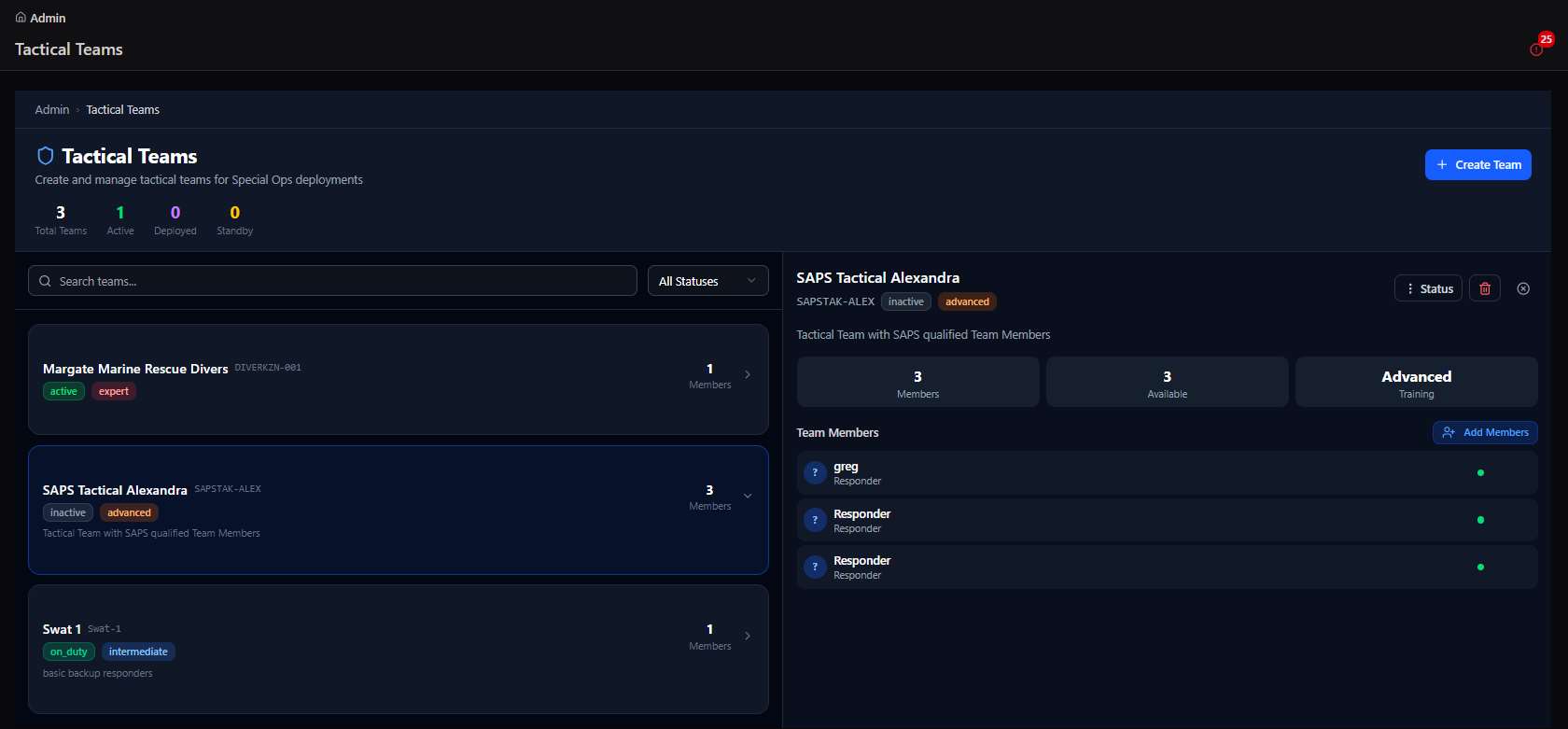
Task: Click the red notification alert icon
Action: 1536,49
